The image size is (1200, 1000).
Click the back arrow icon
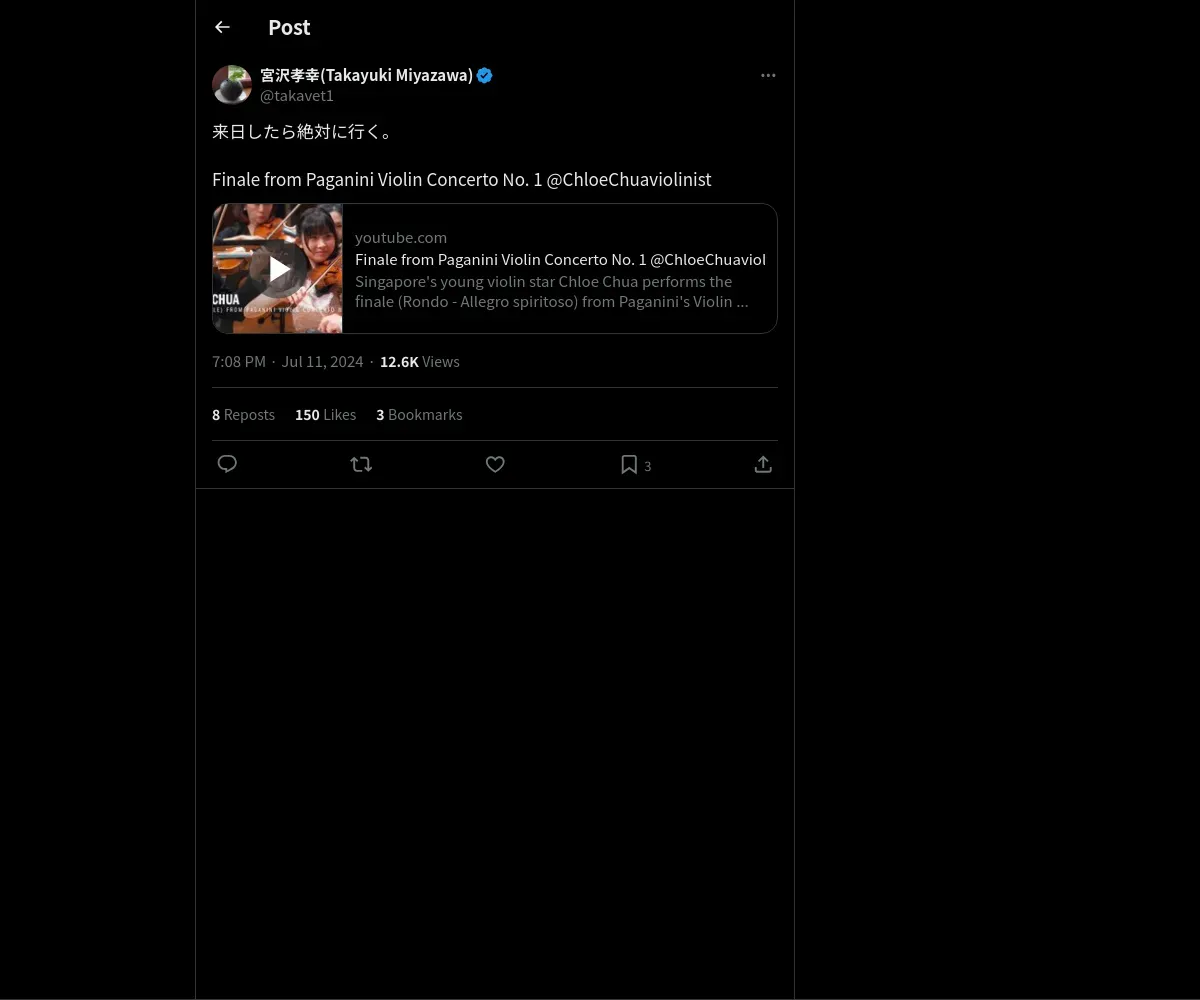click(222, 27)
